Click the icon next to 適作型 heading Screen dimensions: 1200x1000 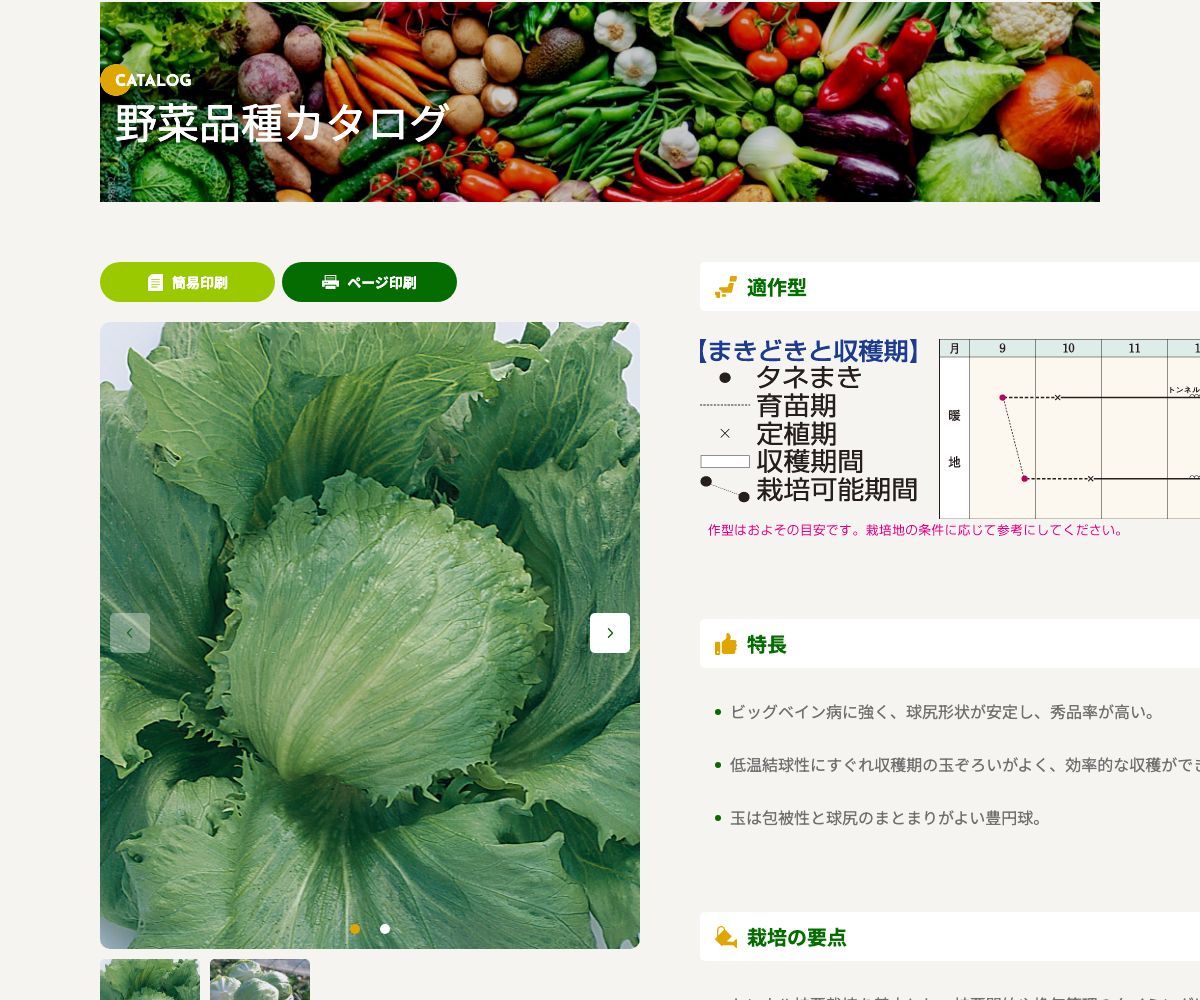click(x=726, y=288)
